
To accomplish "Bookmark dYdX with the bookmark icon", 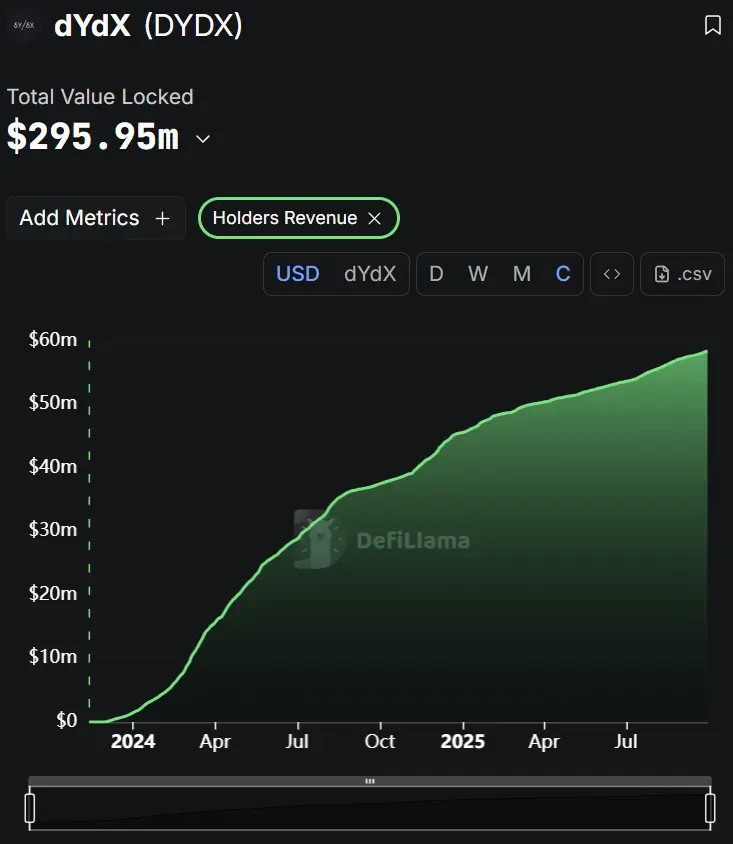I will (713, 25).
